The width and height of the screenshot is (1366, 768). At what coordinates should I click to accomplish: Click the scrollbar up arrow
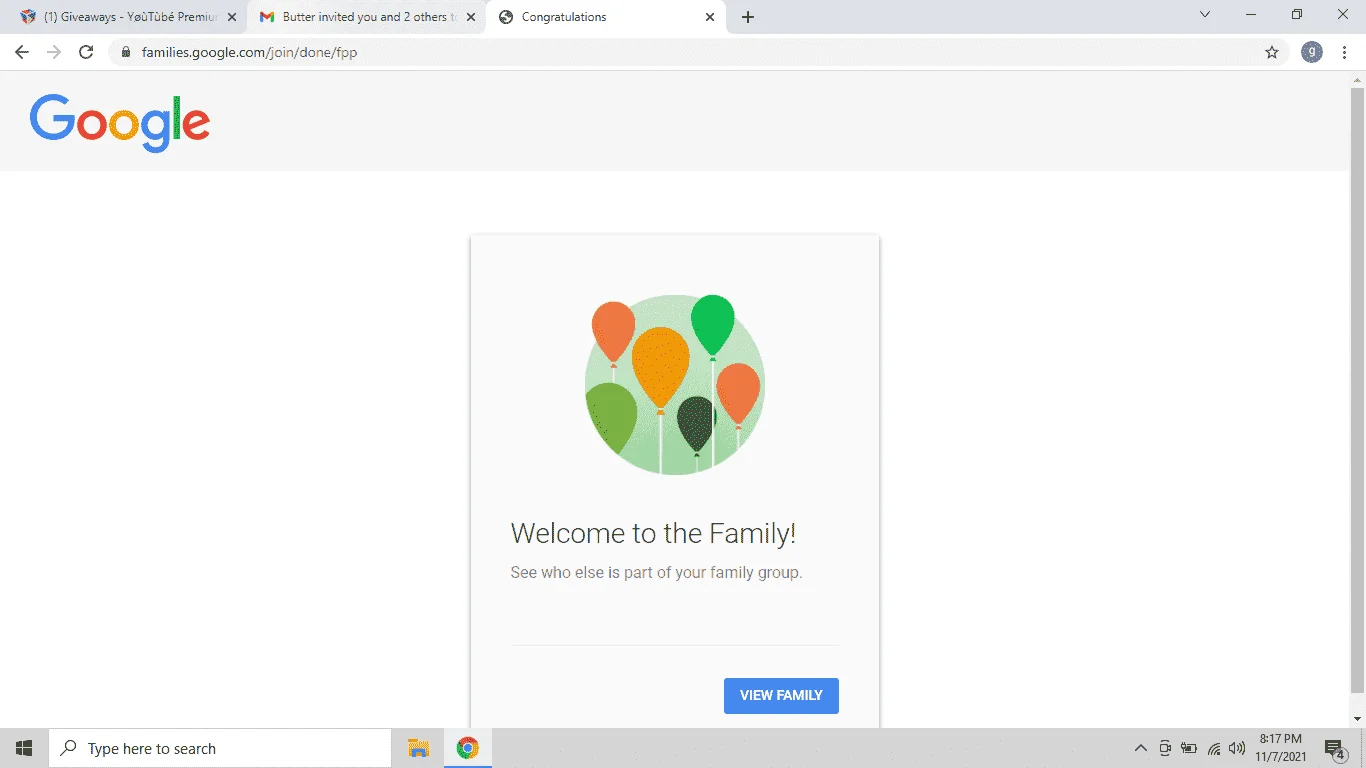[x=1357, y=79]
